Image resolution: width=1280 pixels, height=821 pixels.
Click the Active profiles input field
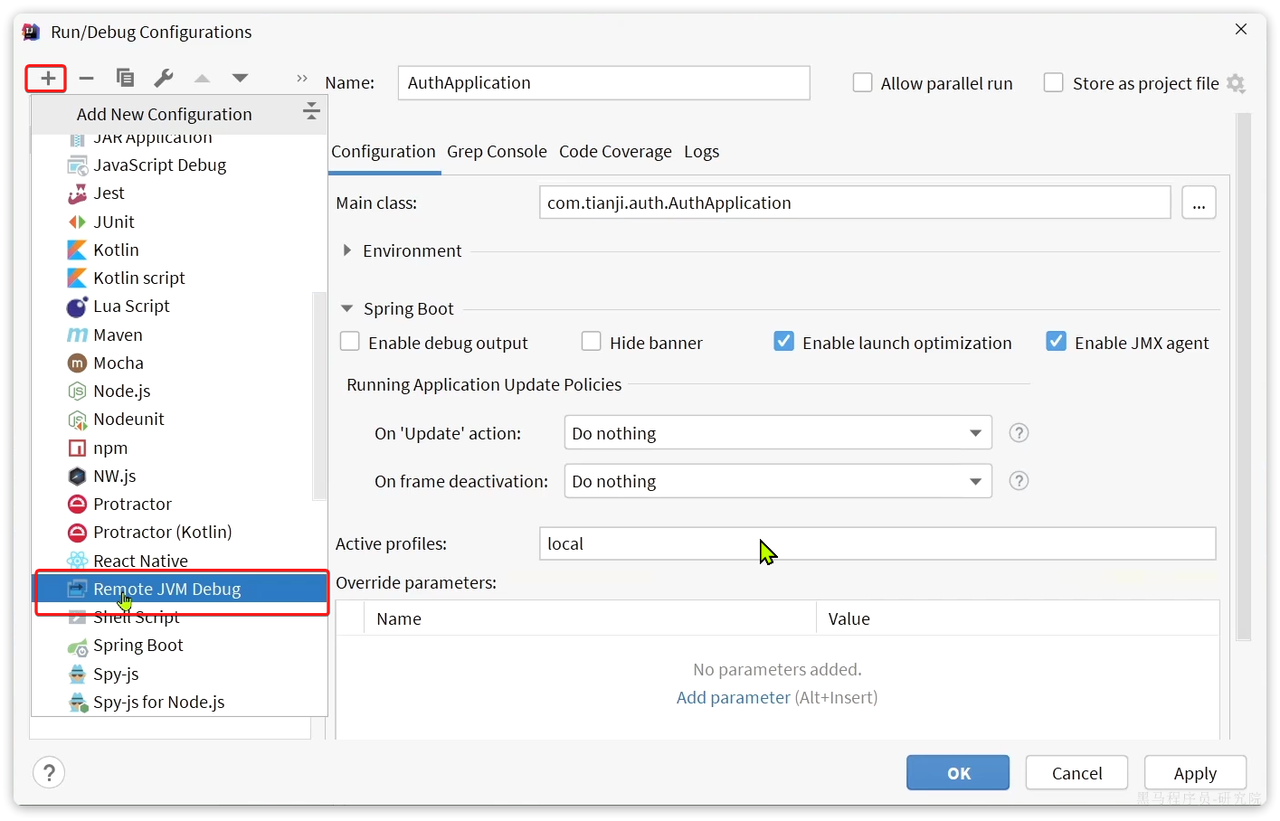(x=878, y=544)
